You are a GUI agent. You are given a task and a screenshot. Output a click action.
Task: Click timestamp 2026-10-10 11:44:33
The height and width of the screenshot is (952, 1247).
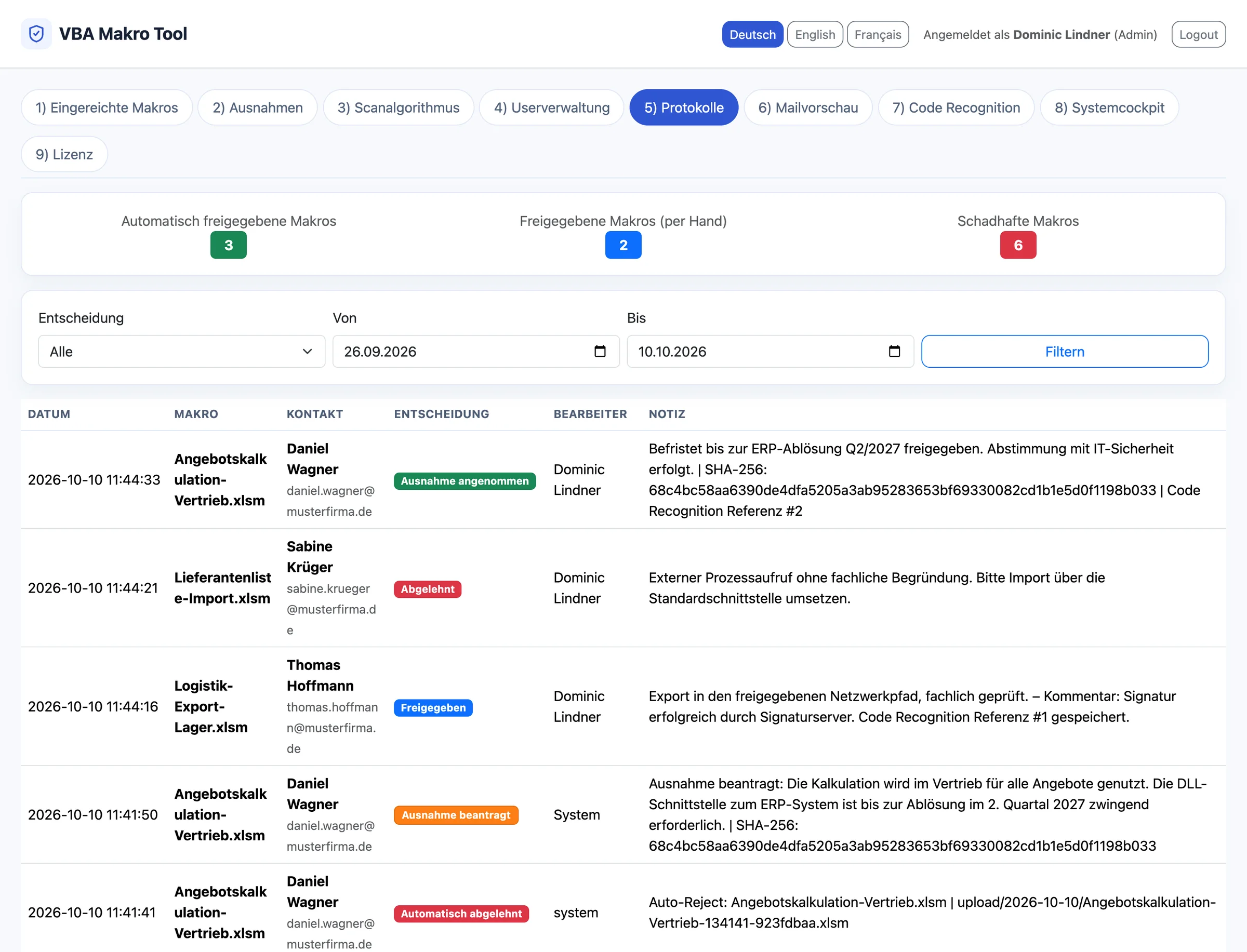(x=94, y=480)
